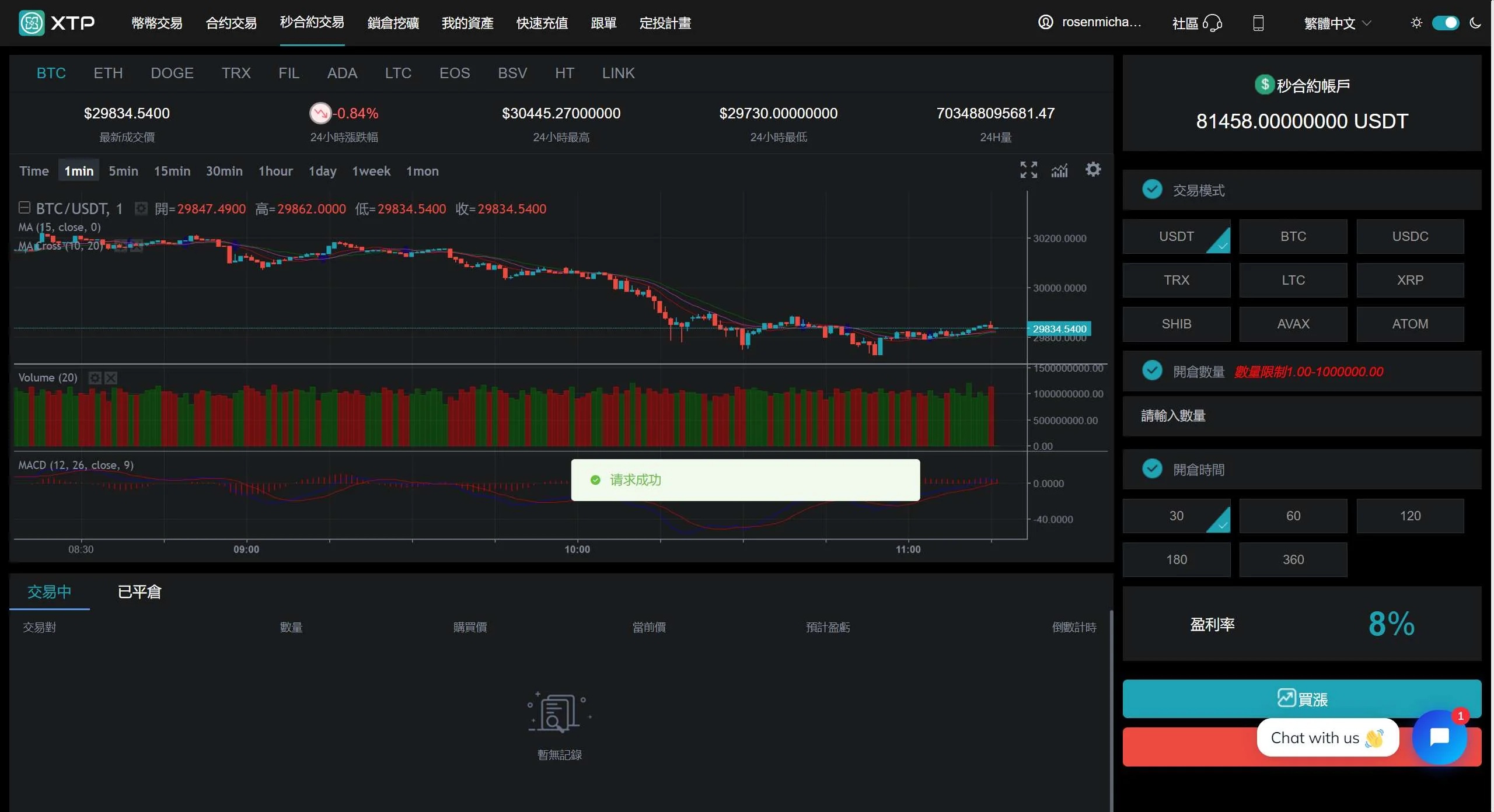Select the ETH coin tab
This screenshot has height=812, width=1494.
click(x=108, y=73)
